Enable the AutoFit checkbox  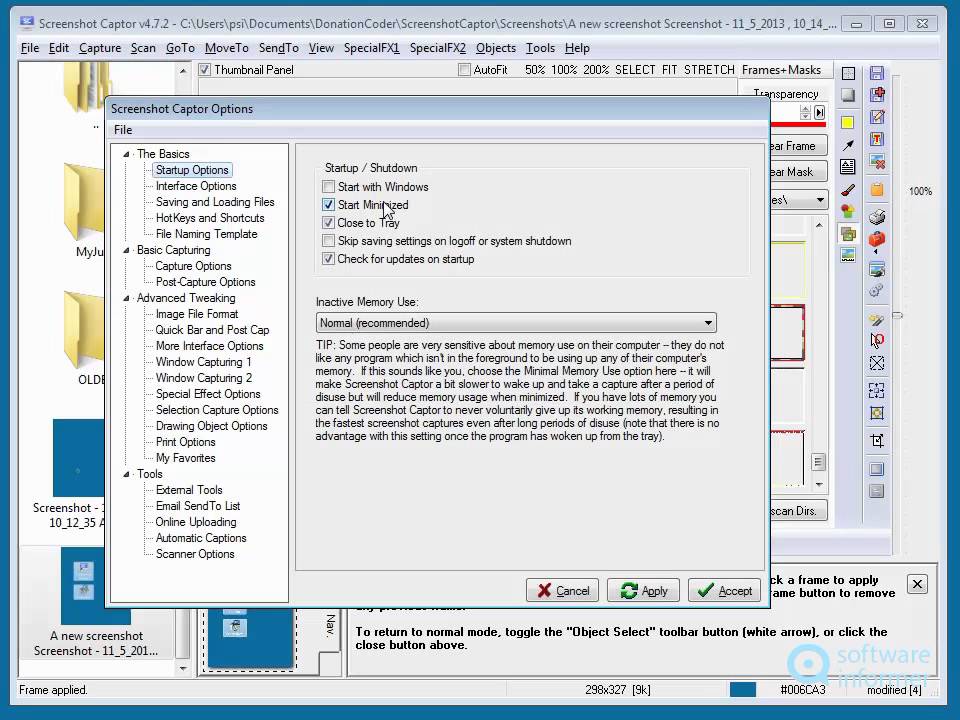point(465,70)
